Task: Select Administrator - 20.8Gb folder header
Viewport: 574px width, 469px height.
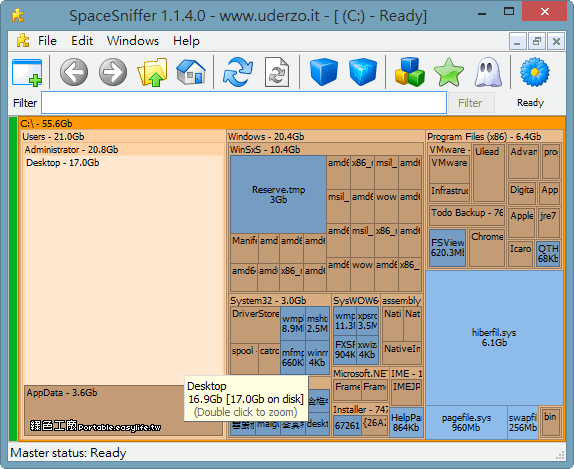Action: (x=124, y=149)
